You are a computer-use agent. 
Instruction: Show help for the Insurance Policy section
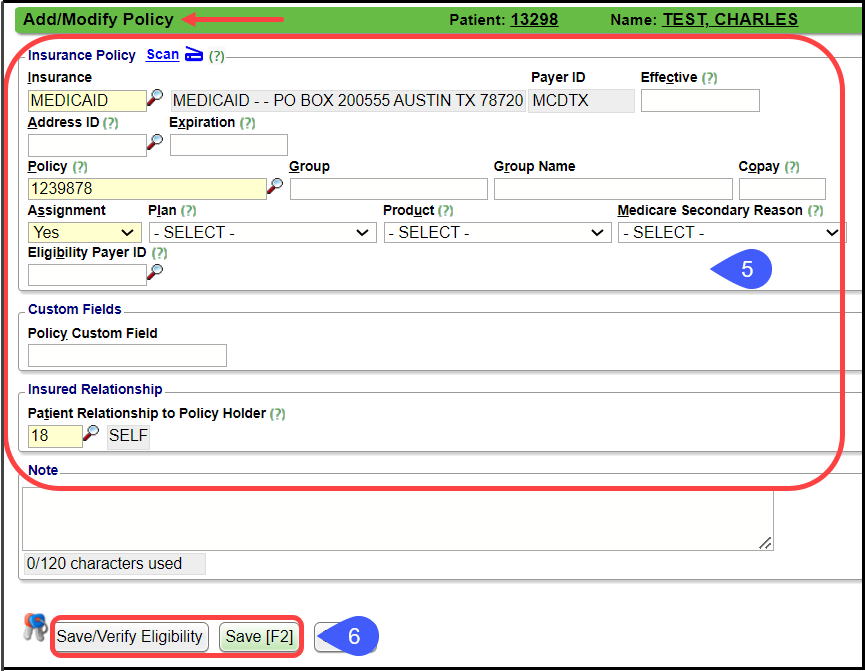[217, 56]
